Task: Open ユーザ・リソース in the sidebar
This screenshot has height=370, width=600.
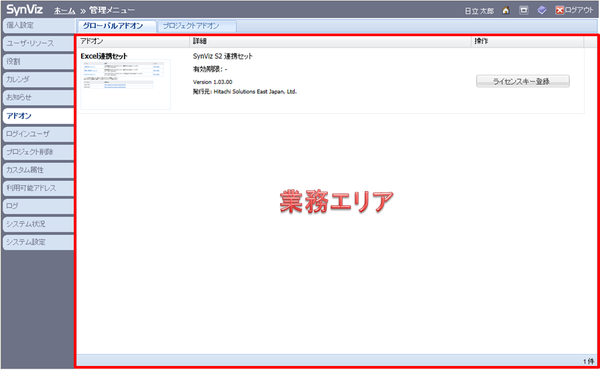Action: click(38, 43)
